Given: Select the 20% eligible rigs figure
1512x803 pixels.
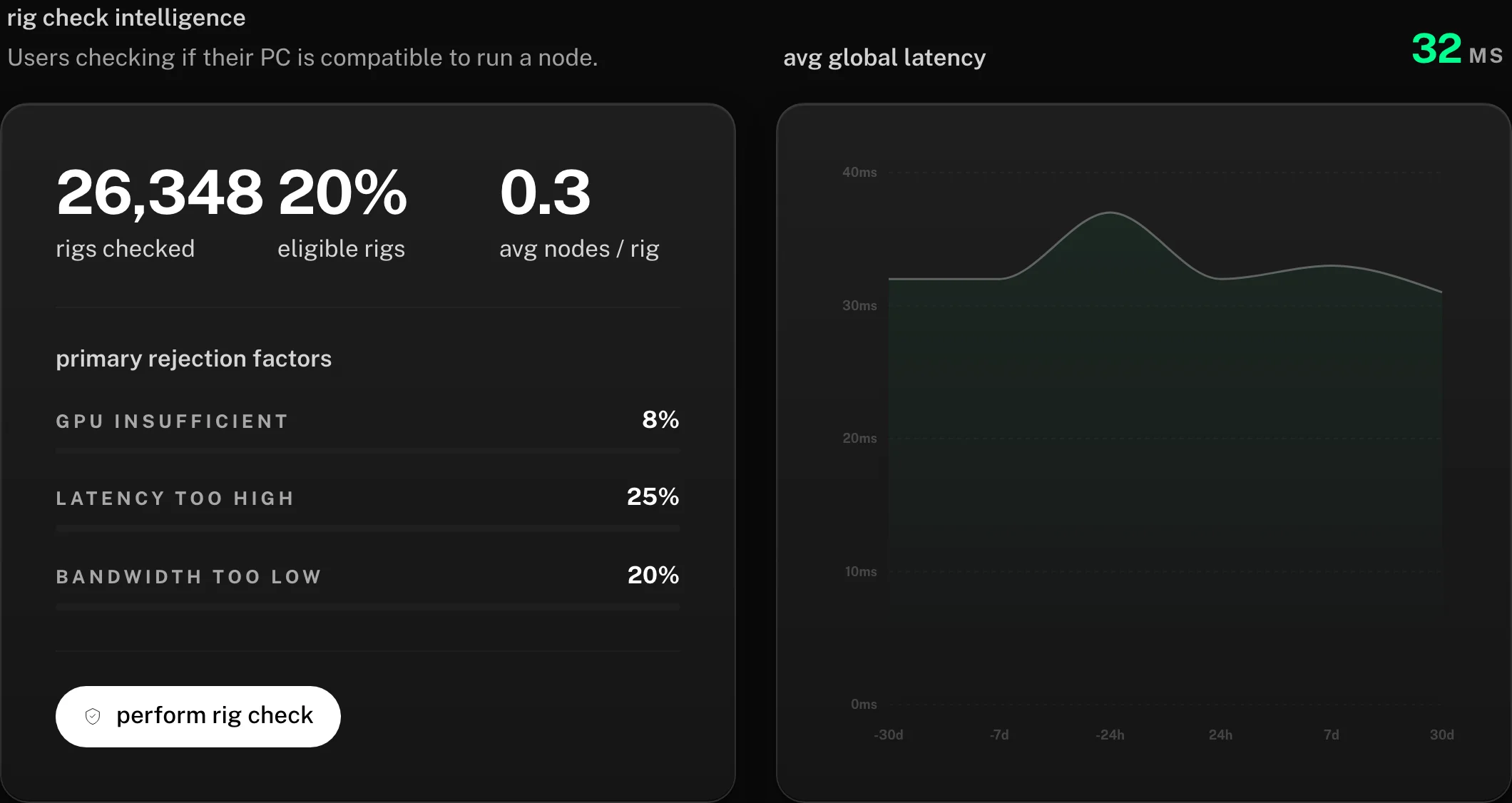Looking at the screenshot, I should pyautogui.click(x=342, y=192).
